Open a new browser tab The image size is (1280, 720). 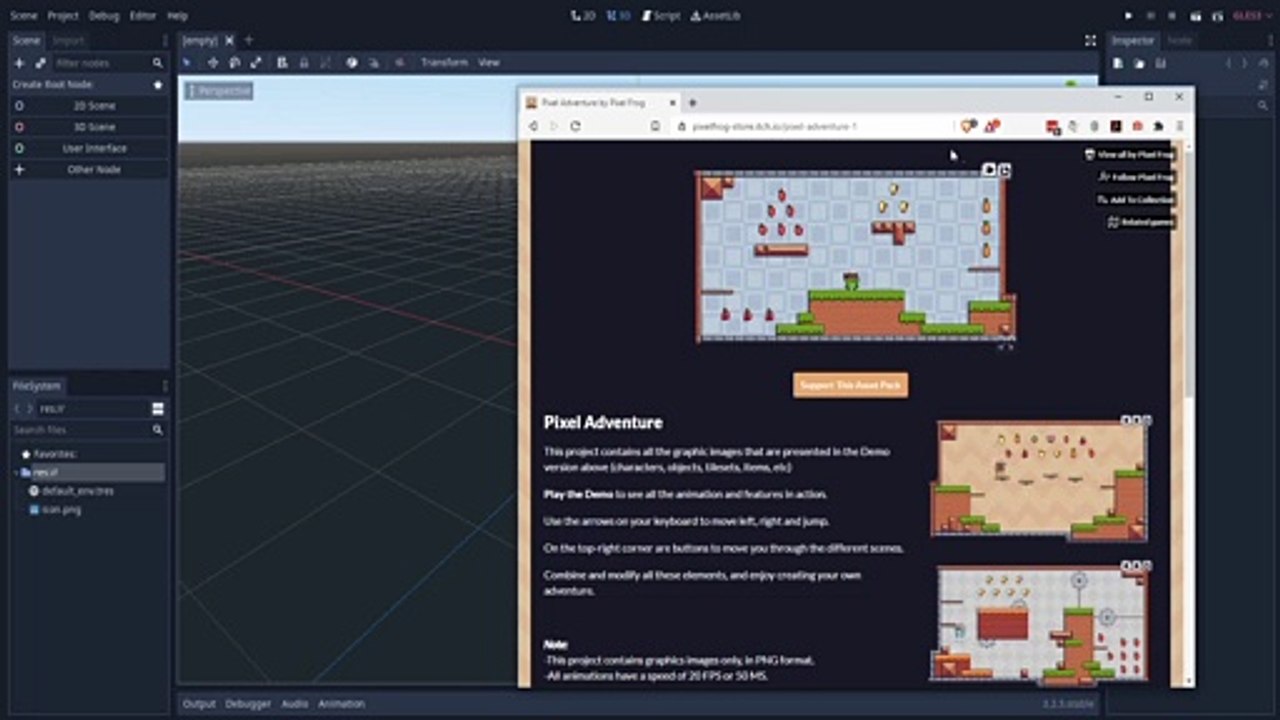coord(692,102)
